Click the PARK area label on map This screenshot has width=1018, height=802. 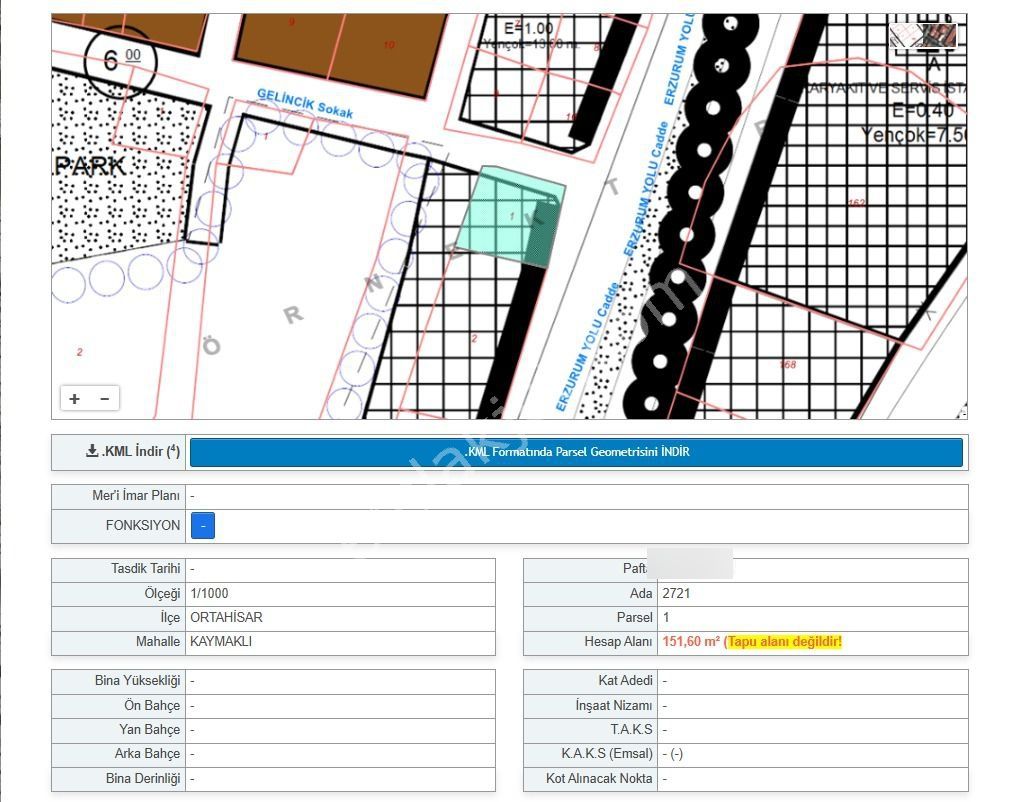90,167
